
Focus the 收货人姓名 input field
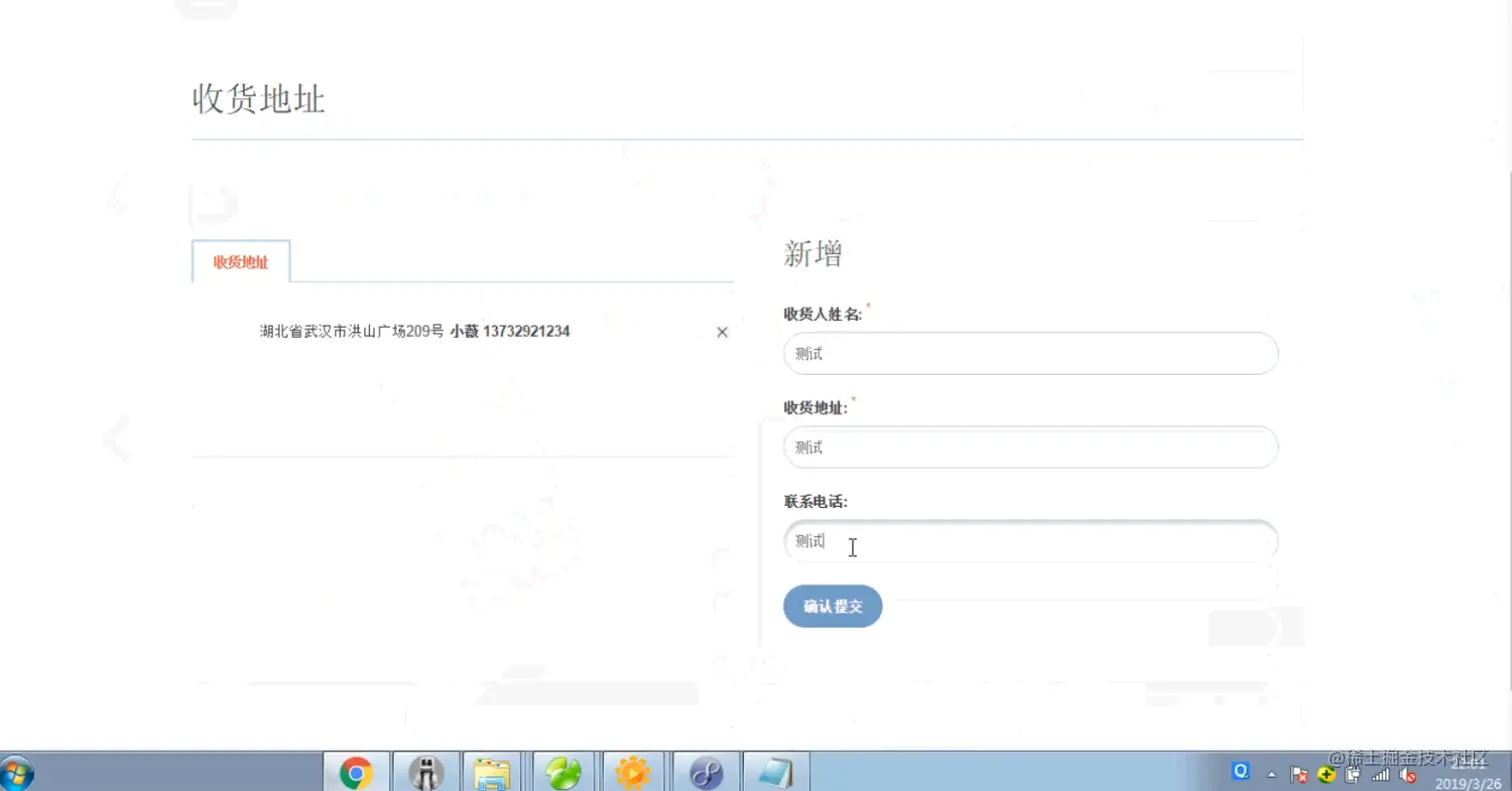[x=1031, y=353]
